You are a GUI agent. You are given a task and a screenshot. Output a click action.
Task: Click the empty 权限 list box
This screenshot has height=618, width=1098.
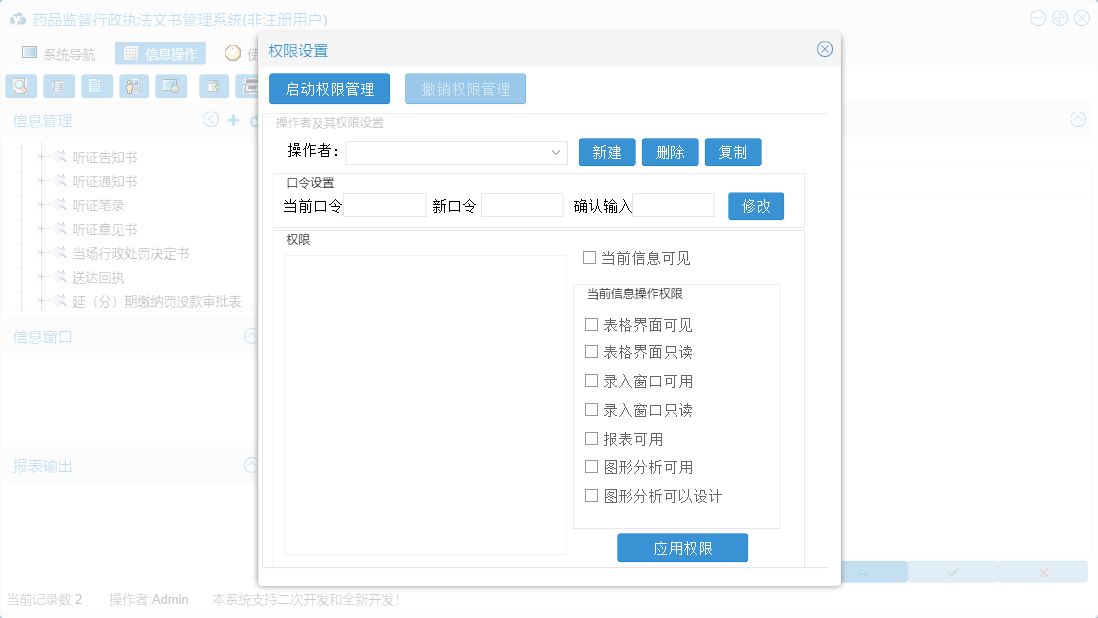coord(425,405)
